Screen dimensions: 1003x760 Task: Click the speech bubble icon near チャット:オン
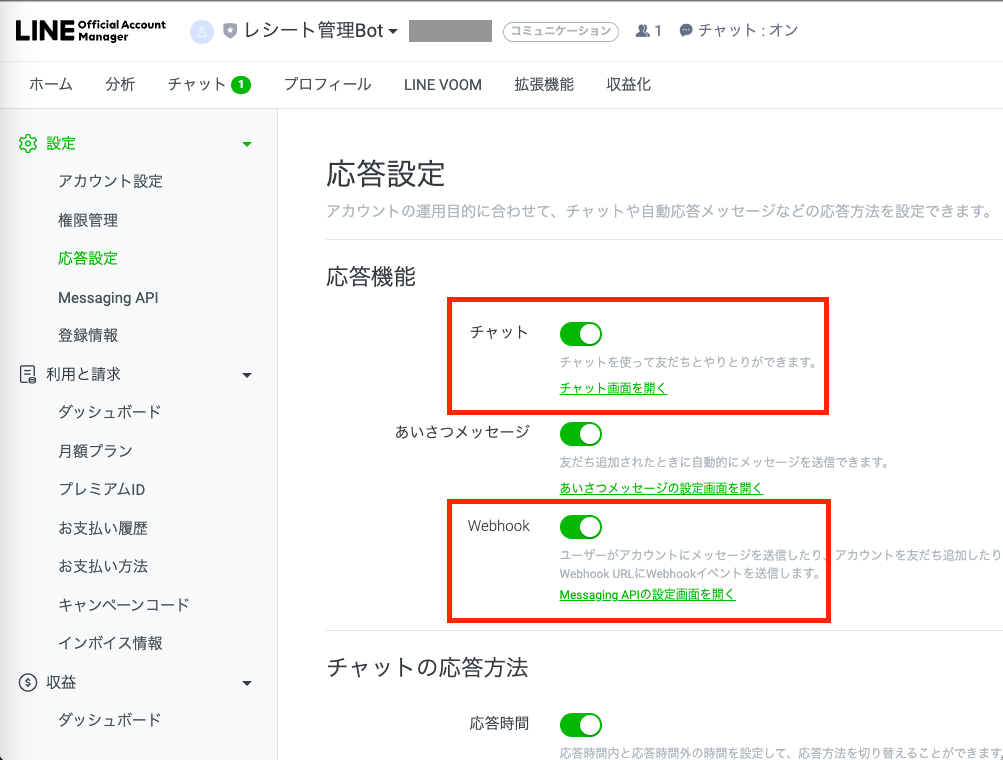pos(688,30)
